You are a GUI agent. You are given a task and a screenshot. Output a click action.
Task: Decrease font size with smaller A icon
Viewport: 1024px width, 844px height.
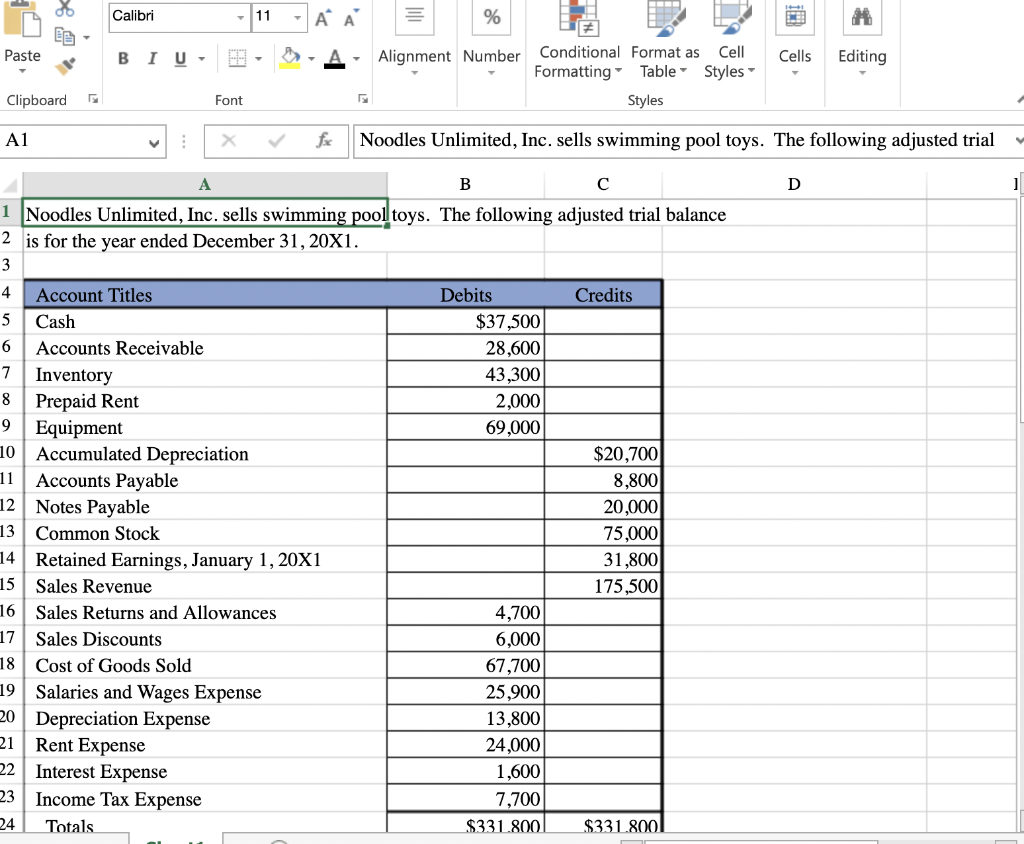[351, 18]
